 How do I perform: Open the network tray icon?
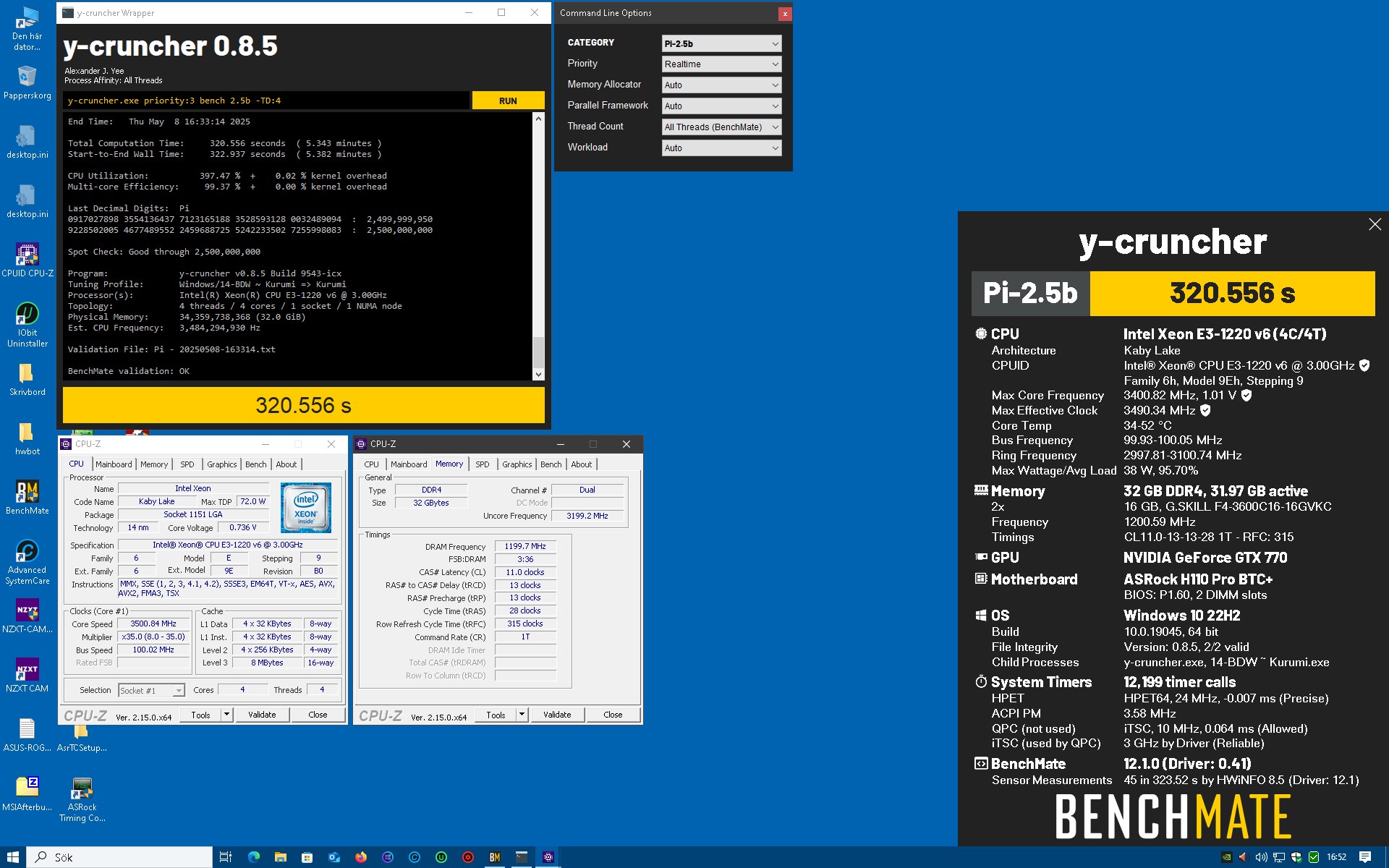pyautogui.click(x=1278, y=857)
